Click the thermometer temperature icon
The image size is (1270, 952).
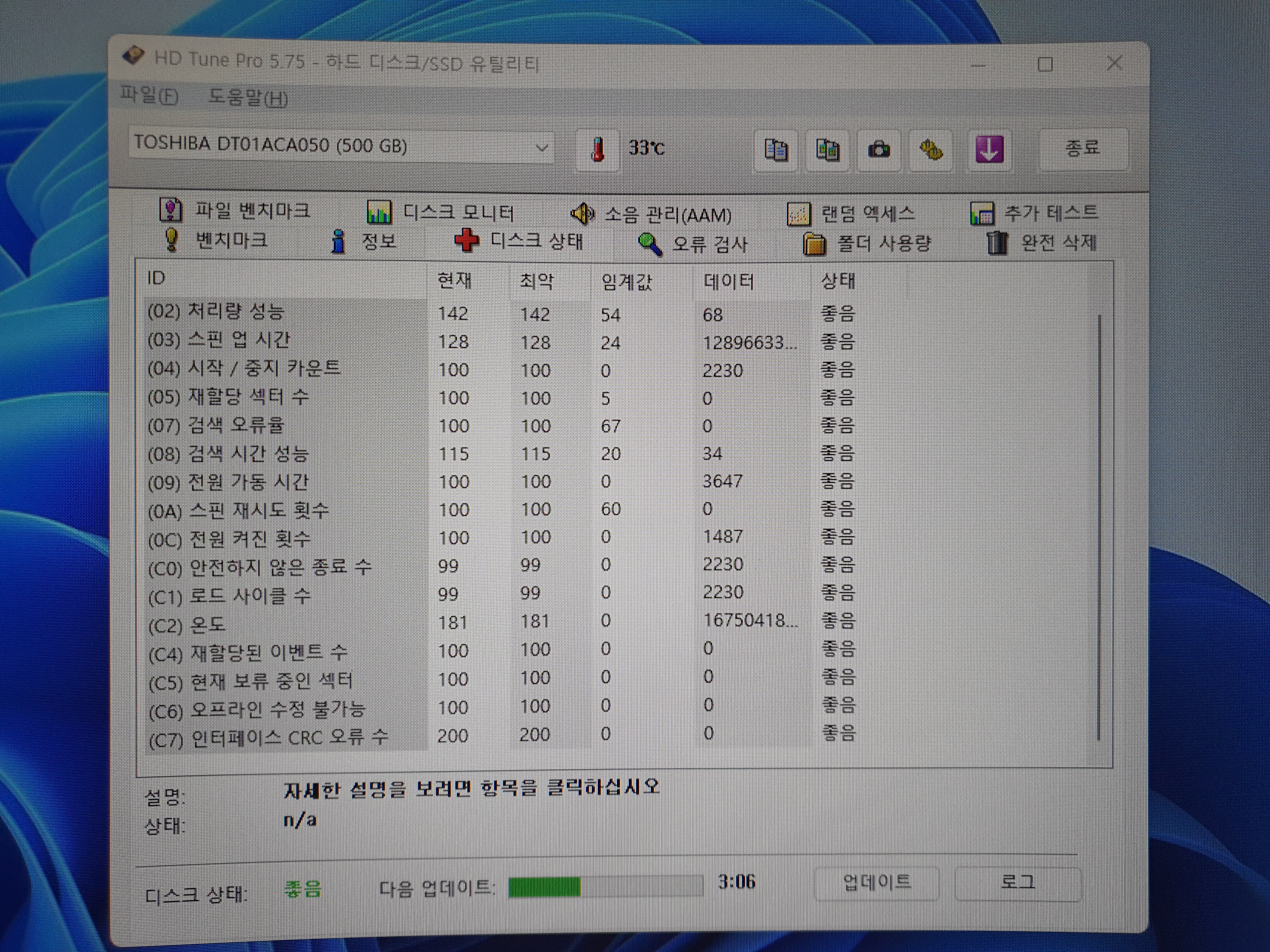[x=598, y=150]
